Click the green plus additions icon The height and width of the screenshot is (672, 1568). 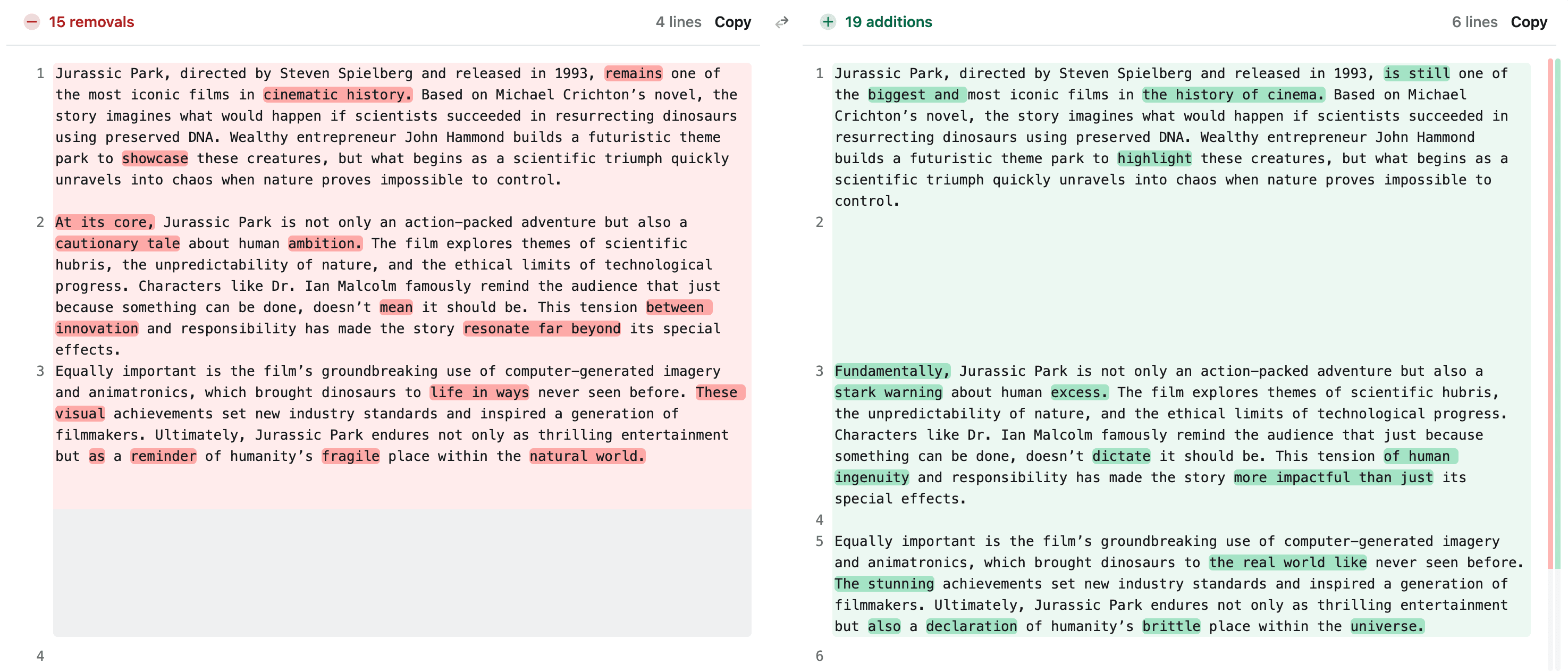tap(827, 22)
